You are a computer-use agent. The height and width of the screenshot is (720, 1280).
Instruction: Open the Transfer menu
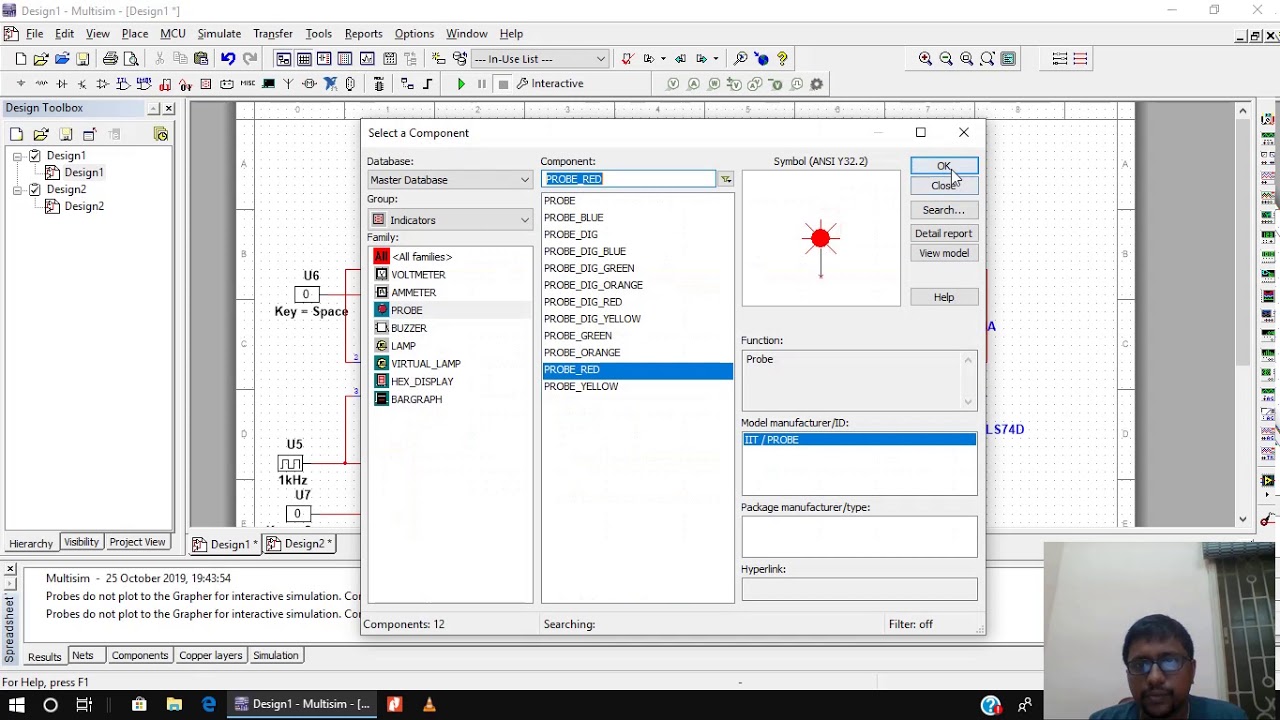click(273, 33)
